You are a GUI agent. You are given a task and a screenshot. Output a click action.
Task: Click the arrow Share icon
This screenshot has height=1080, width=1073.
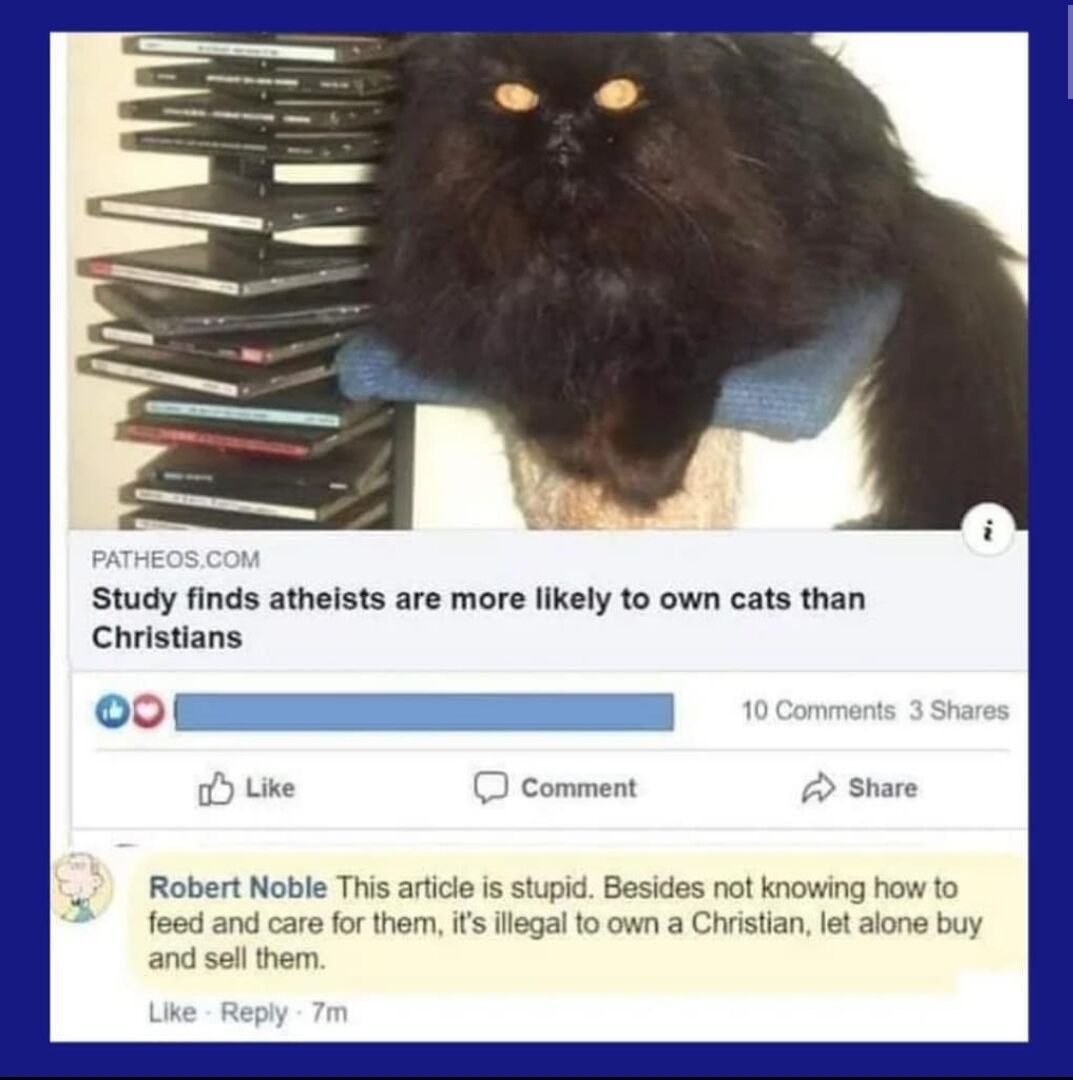point(818,788)
